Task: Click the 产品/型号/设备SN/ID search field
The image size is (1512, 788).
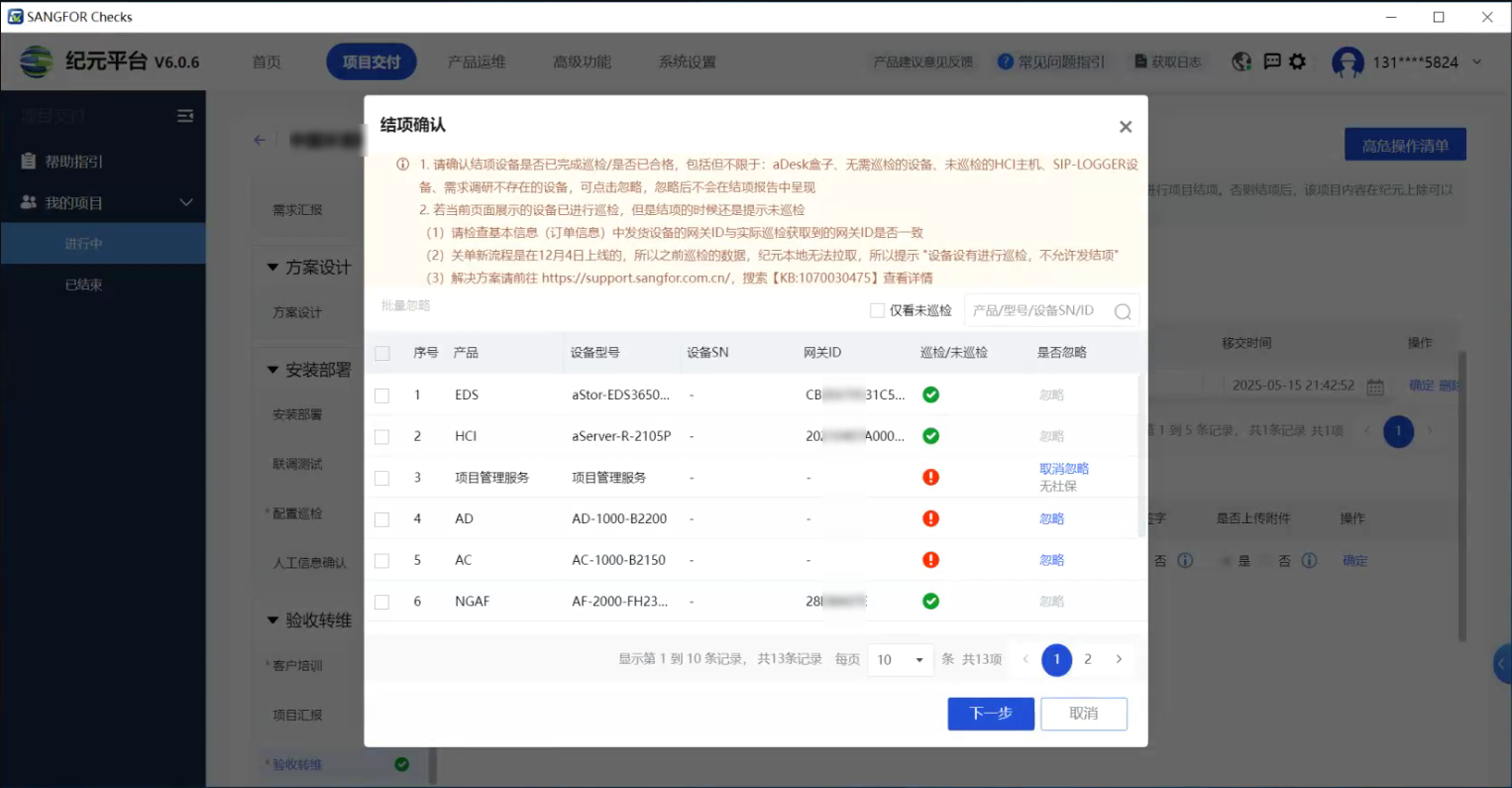Action: click(1038, 311)
